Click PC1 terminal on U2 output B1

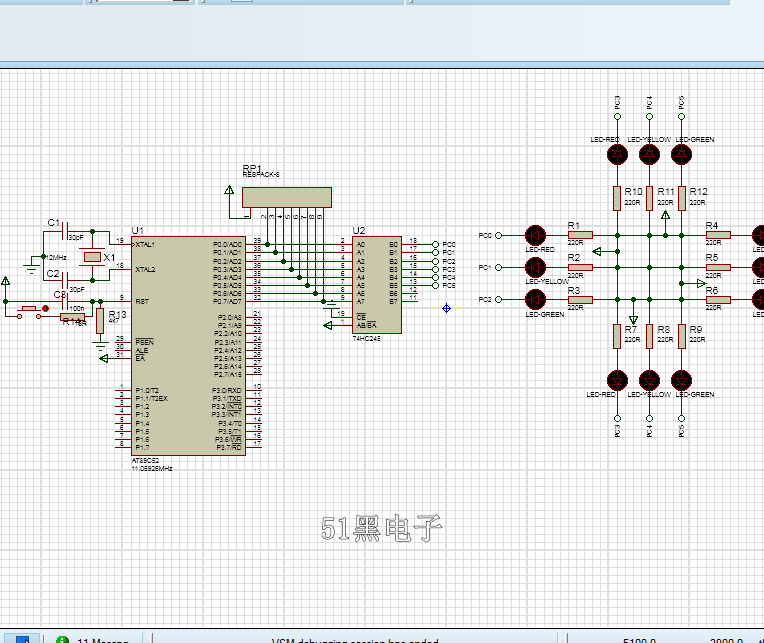(x=436, y=252)
